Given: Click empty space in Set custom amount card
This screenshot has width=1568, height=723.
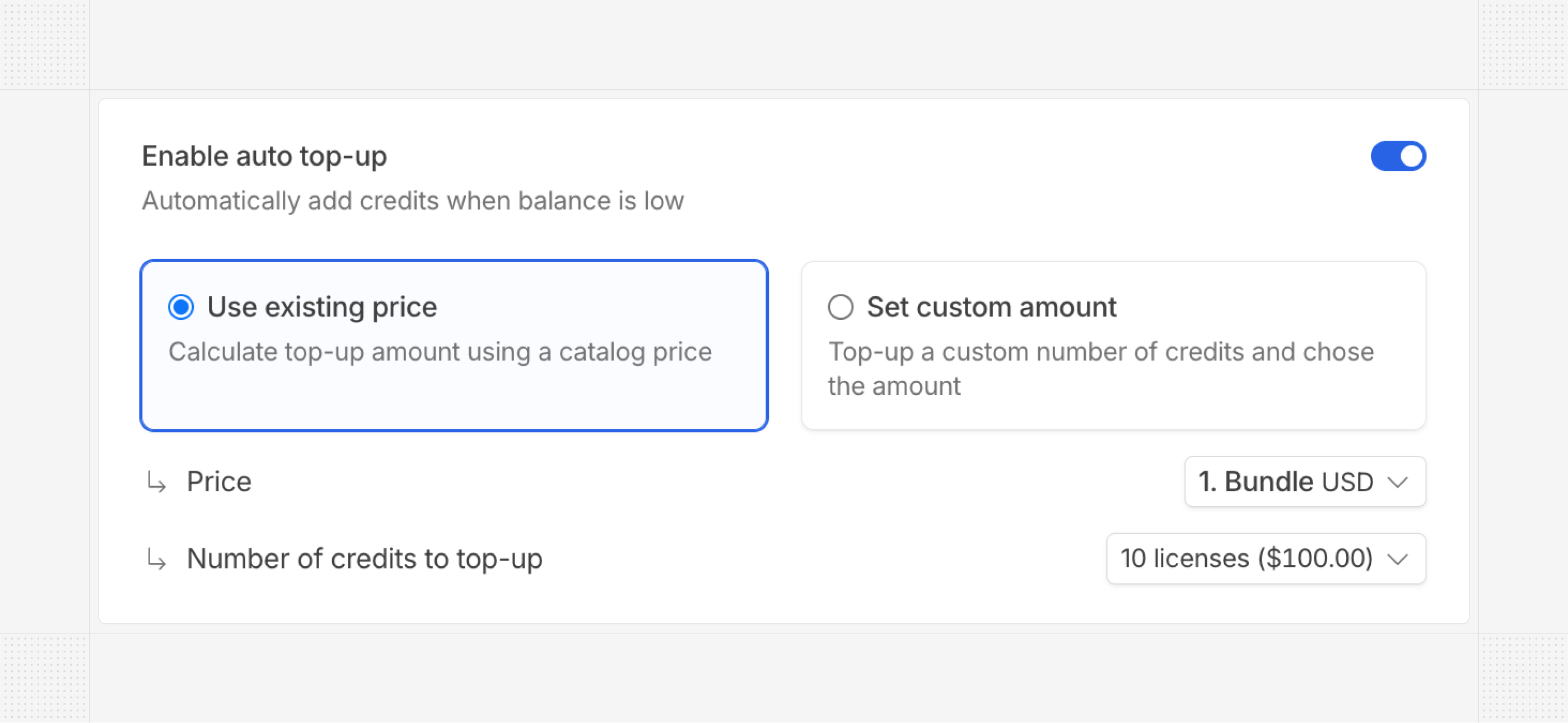Looking at the screenshot, I should pyautogui.click(x=1217, y=402).
